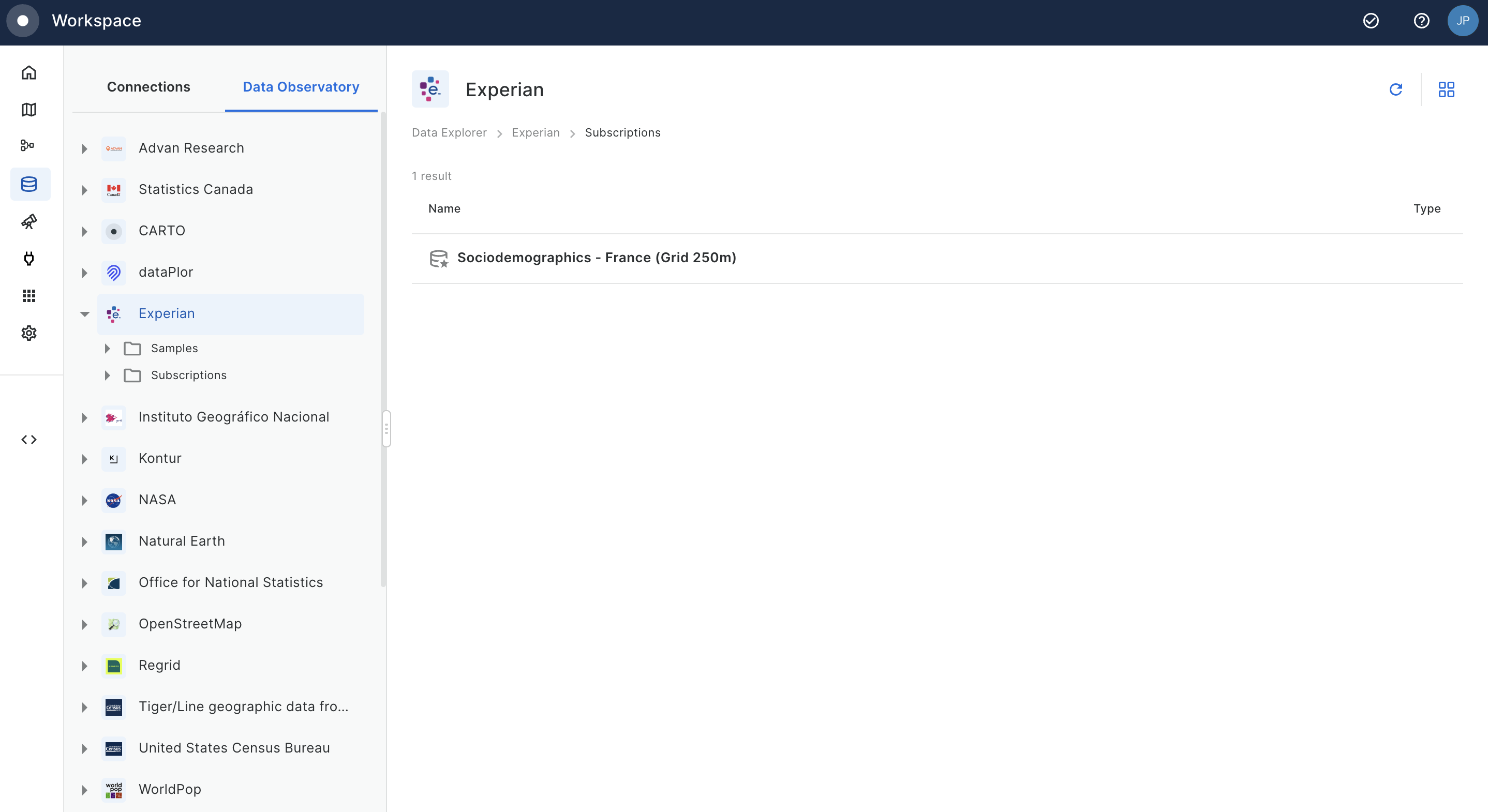
Task: Click the Sociodemographics dataset subscription icon
Action: tap(438, 258)
